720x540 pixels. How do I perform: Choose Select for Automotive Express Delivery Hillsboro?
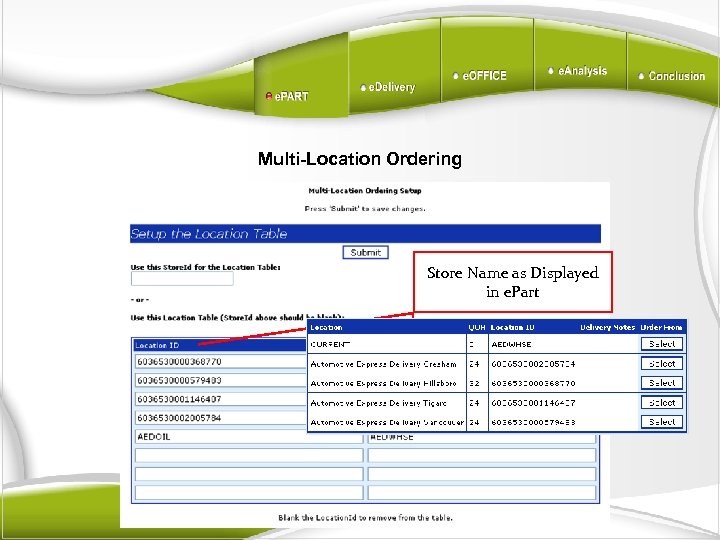pos(662,382)
